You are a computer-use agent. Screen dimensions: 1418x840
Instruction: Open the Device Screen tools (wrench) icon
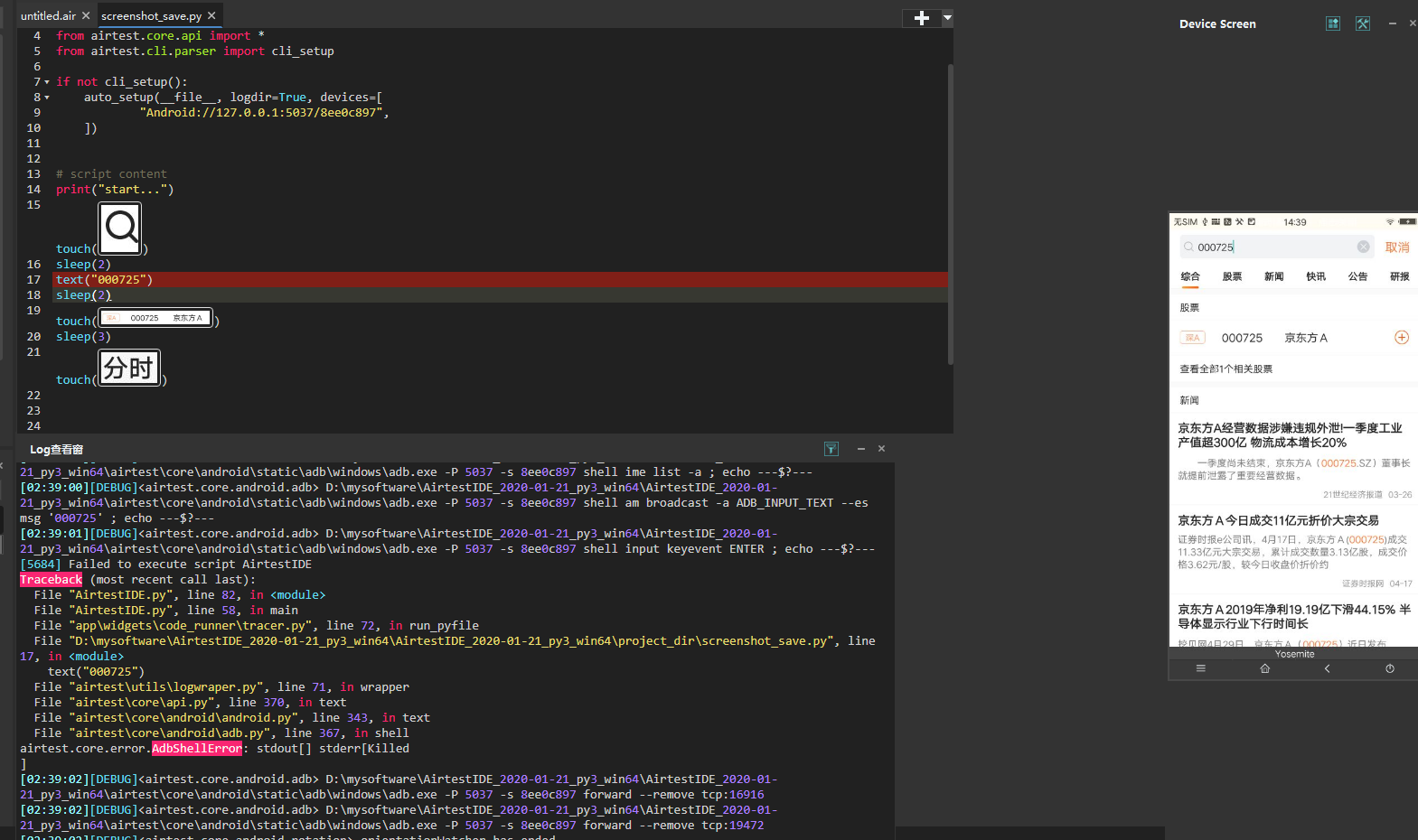(x=1363, y=23)
